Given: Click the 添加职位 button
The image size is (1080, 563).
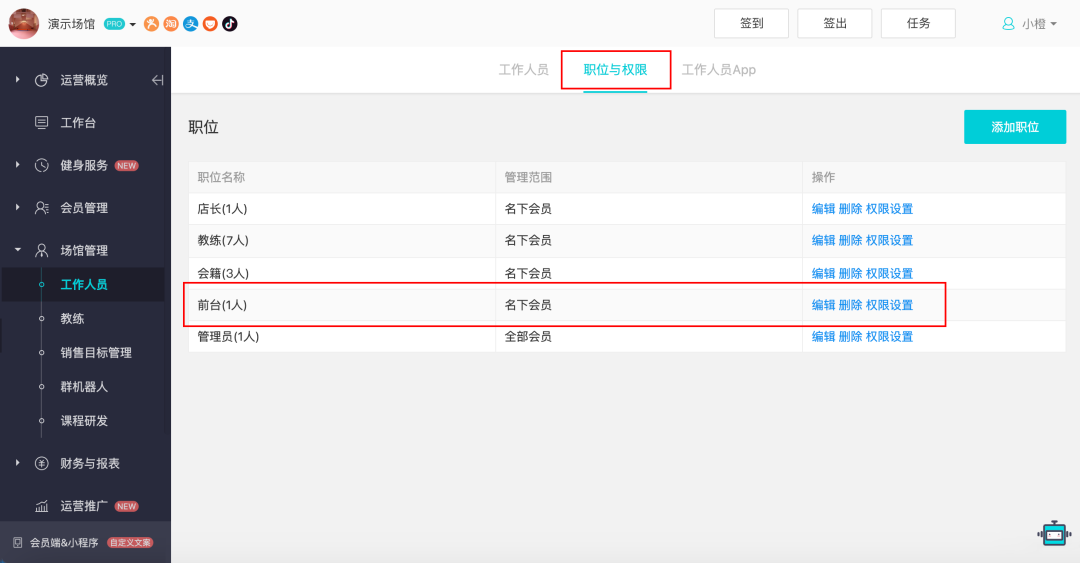Looking at the screenshot, I should 1015,127.
